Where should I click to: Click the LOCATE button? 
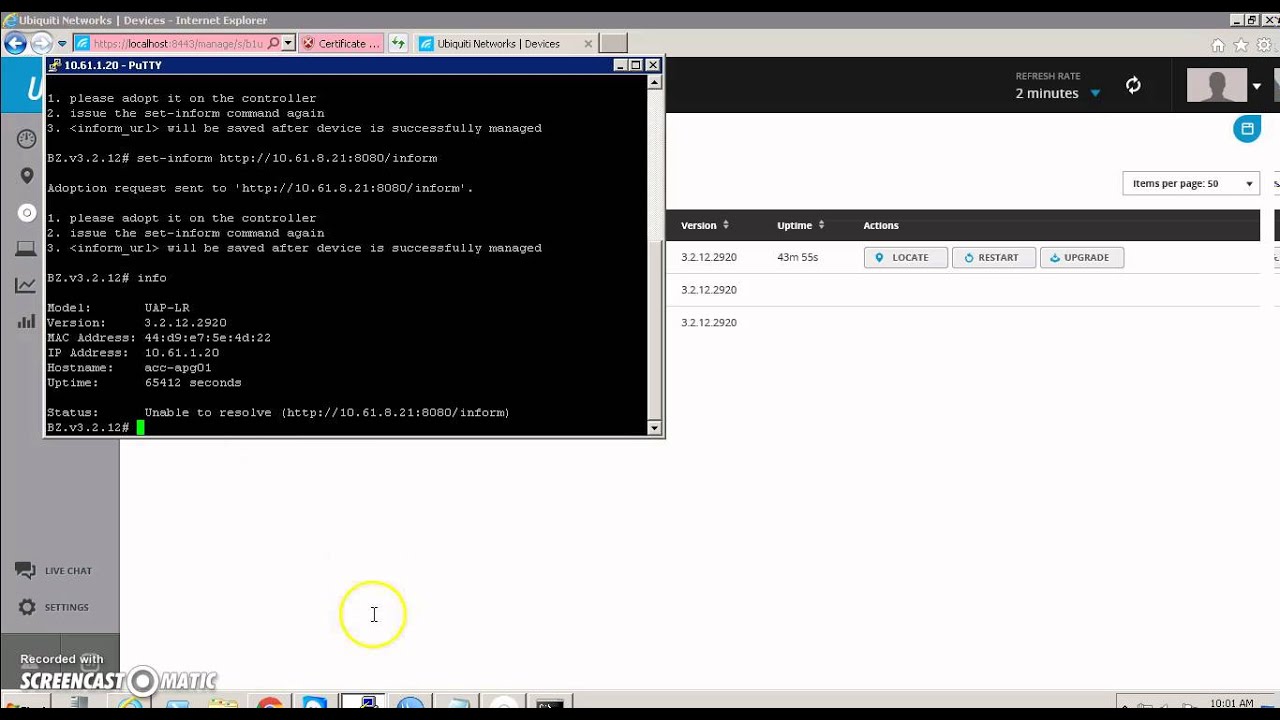pyautogui.click(x=905, y=258)
